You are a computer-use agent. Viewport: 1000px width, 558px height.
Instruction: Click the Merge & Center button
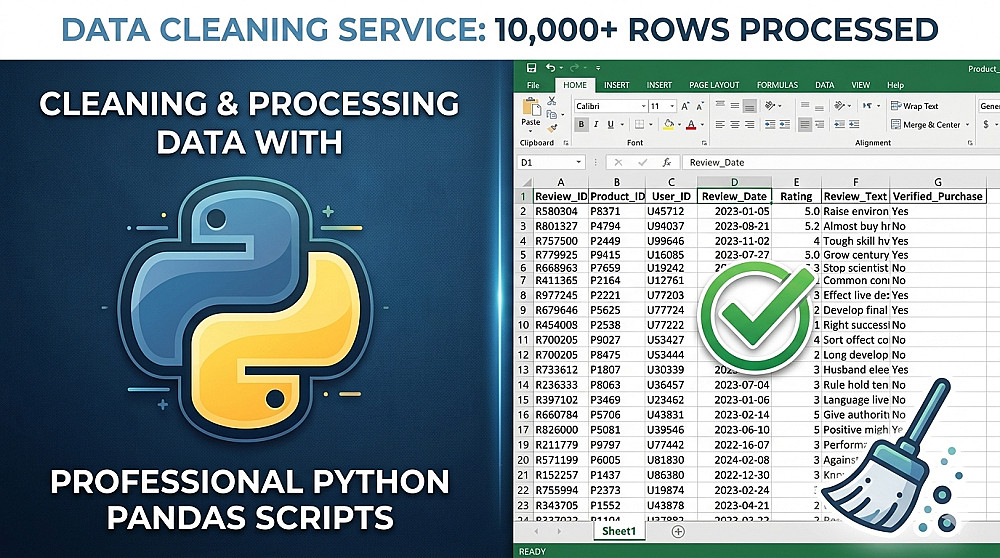(x=925, y=124)
